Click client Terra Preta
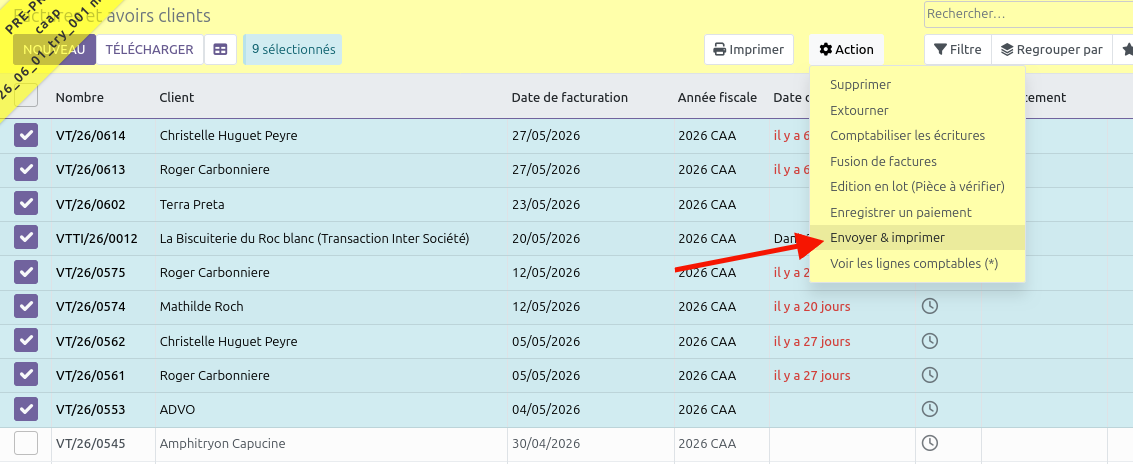Screen dimensions: 1133x464 pyautogui.click(x=192, y=205)
